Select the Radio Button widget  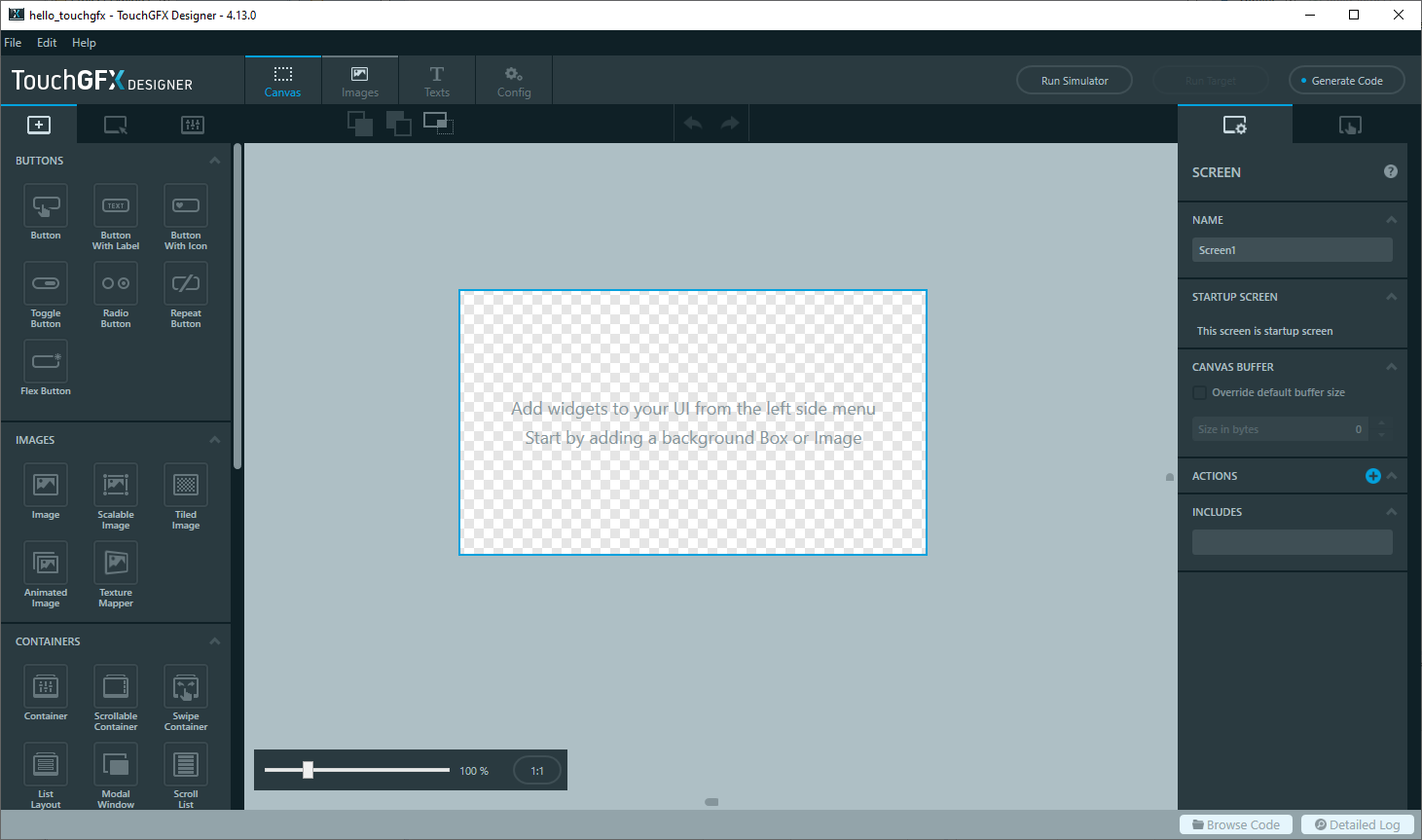pos(116,284)
